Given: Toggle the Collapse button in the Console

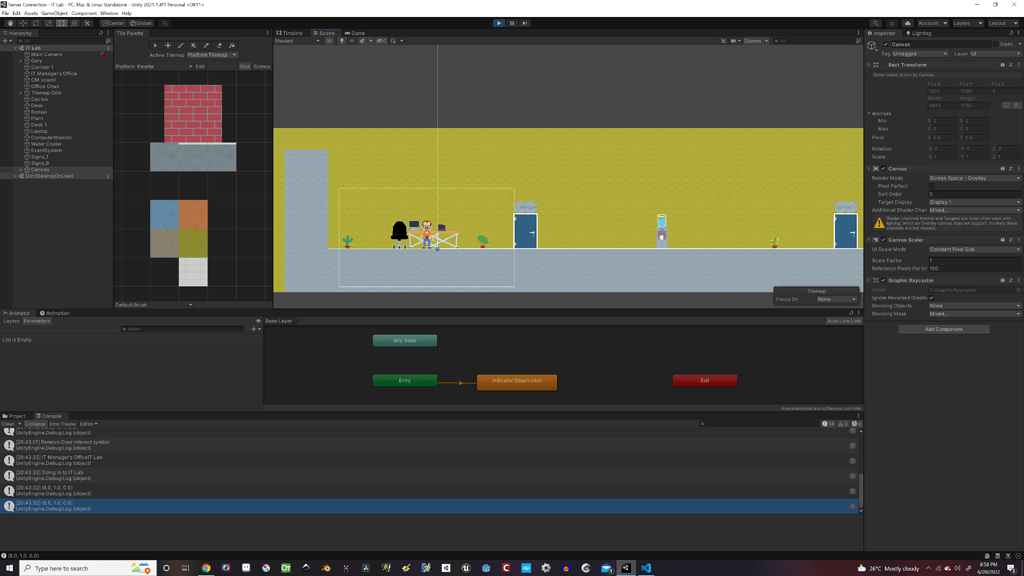Looking at the screenshot, I should [35, 424].
